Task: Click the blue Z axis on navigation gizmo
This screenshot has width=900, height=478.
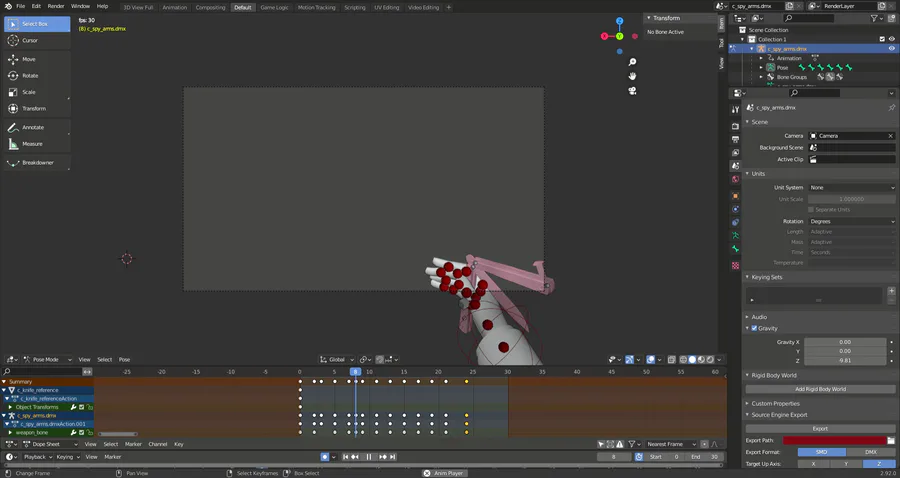Action: click(619, 21)
